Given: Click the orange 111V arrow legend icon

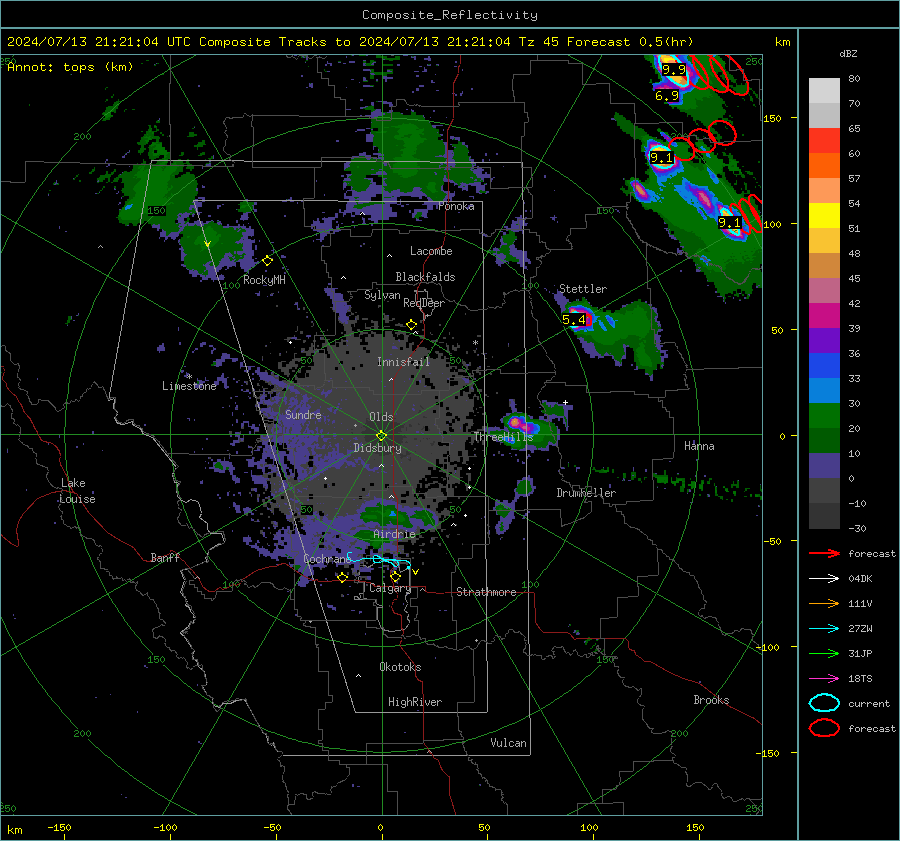Looking at the screenshot, I should pos(824,603).
